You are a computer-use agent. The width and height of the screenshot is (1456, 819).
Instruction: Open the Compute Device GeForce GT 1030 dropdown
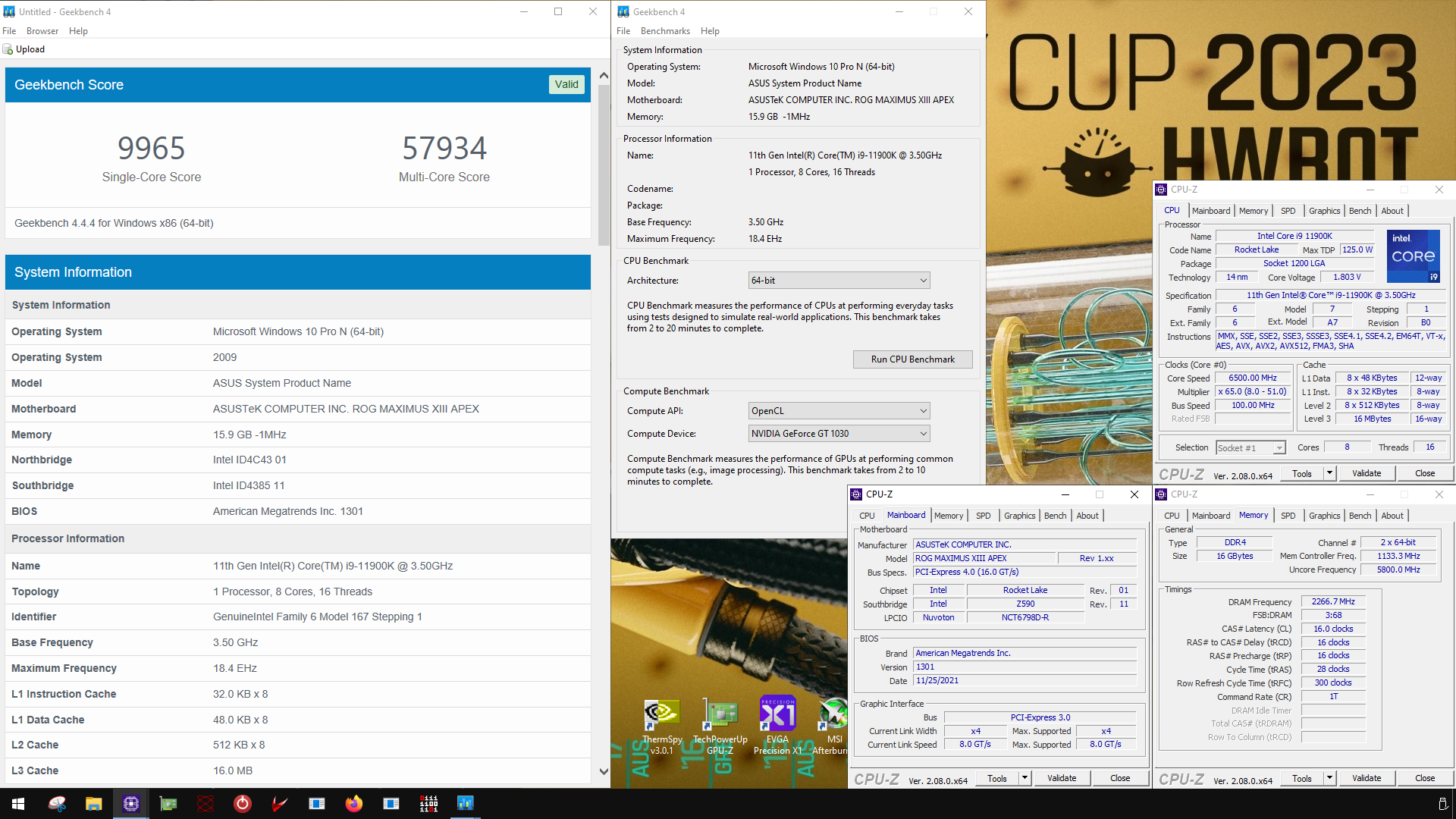839,434
